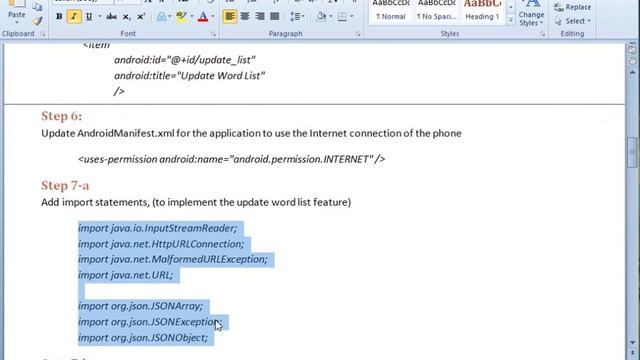Toggle Subscript formatting
The width and height of the screenshot is (640, 360).
point(127,17)
